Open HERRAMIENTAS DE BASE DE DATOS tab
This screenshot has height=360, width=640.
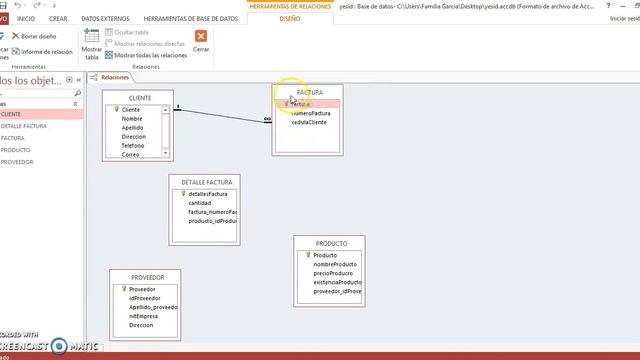click(x=191, y=19)
